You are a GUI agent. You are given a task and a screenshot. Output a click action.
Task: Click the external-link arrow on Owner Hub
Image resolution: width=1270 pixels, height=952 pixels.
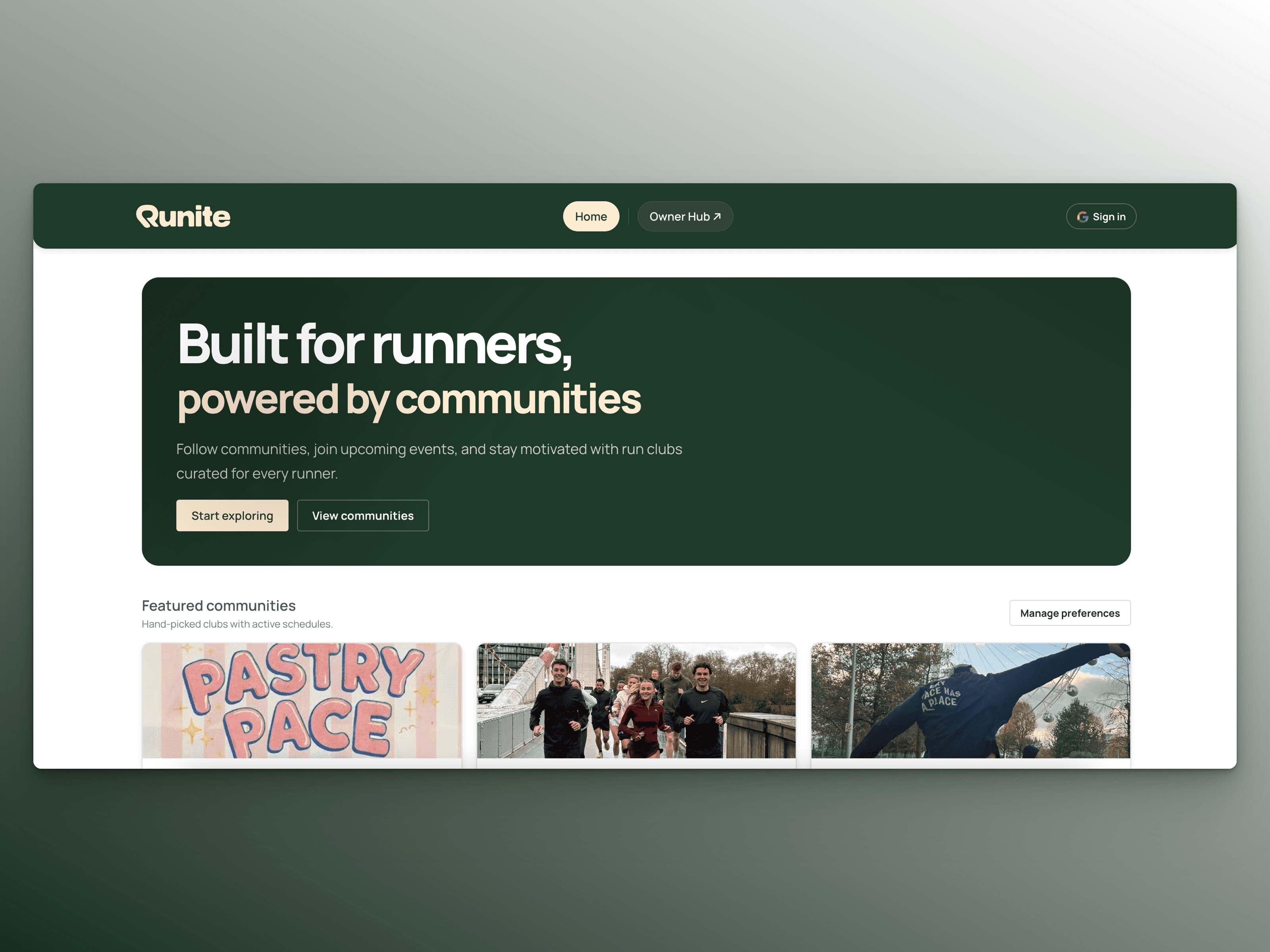717,216
